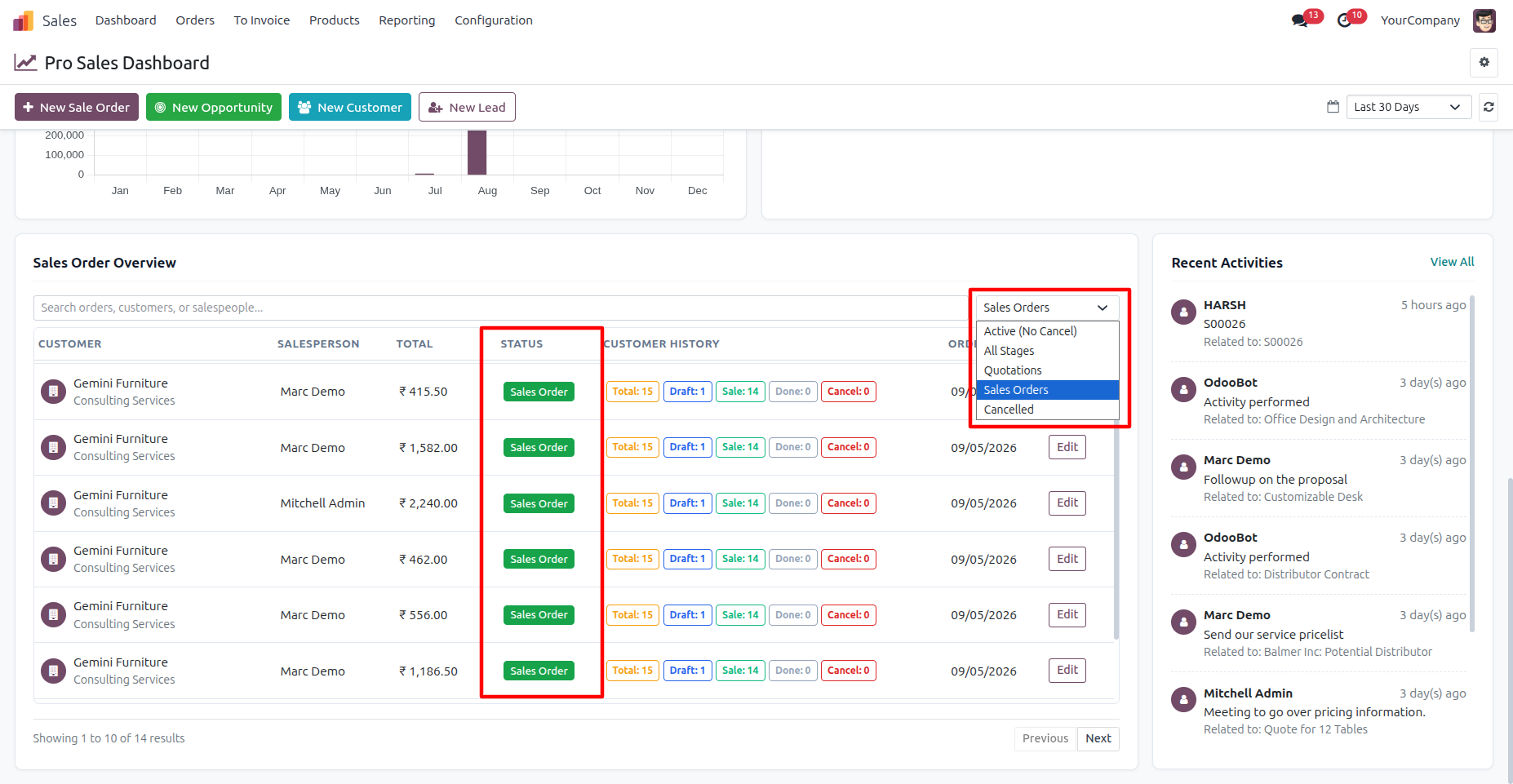The height and width of the screenshot is (784, 1513).
Task: Open the Reporting menu
Action: (406, 20)
